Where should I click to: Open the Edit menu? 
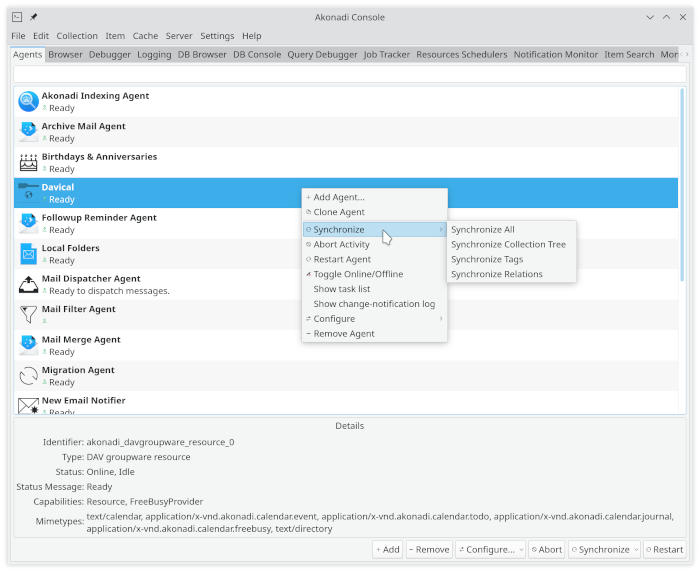coord(41,36)
